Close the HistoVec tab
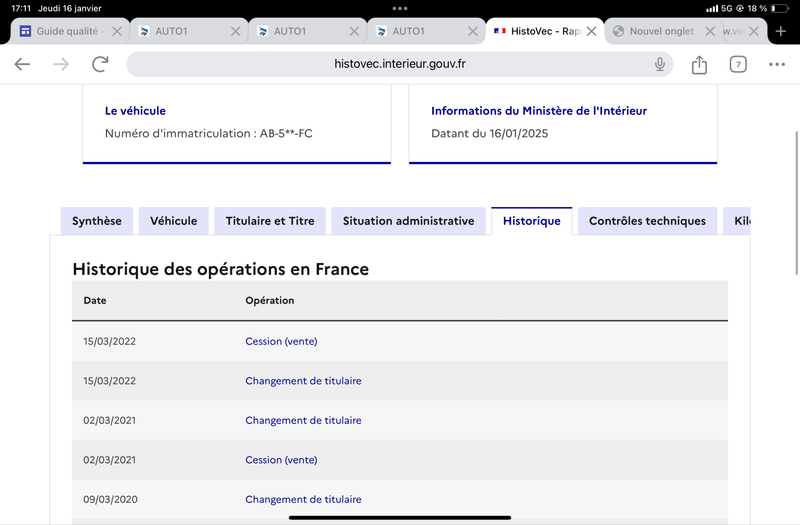Screen dimensions: 800x525 (x=591, y=31)
